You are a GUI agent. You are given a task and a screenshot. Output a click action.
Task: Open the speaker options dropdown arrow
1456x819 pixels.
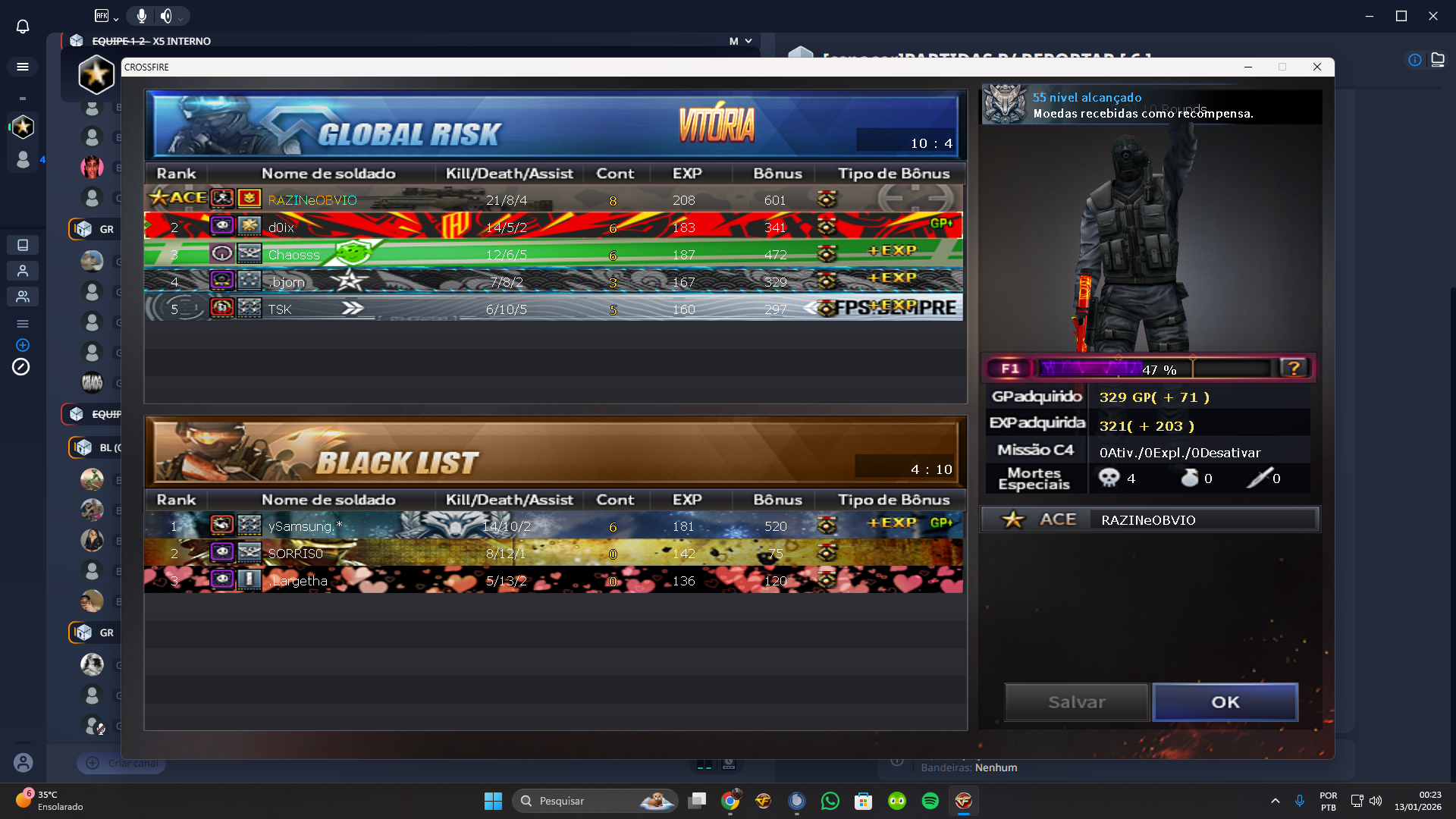(x=180, y=18)
